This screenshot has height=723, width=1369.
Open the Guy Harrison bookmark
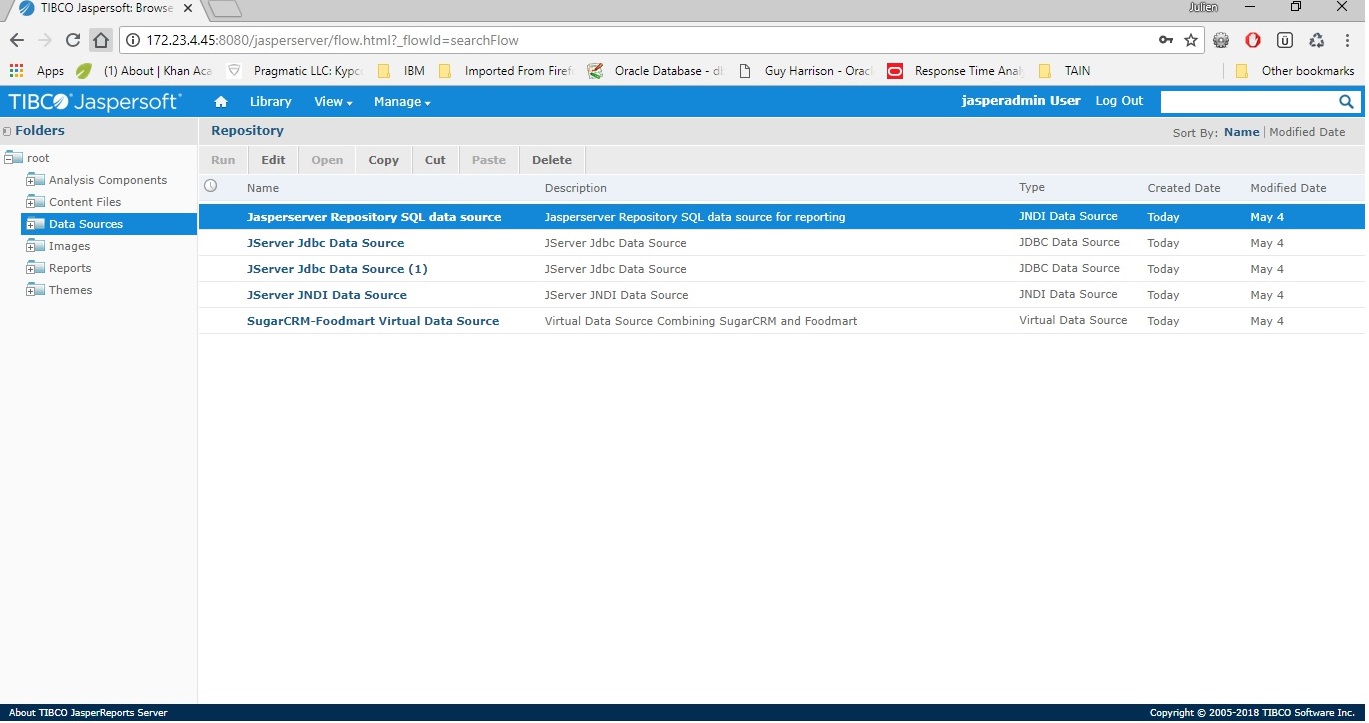805,71
